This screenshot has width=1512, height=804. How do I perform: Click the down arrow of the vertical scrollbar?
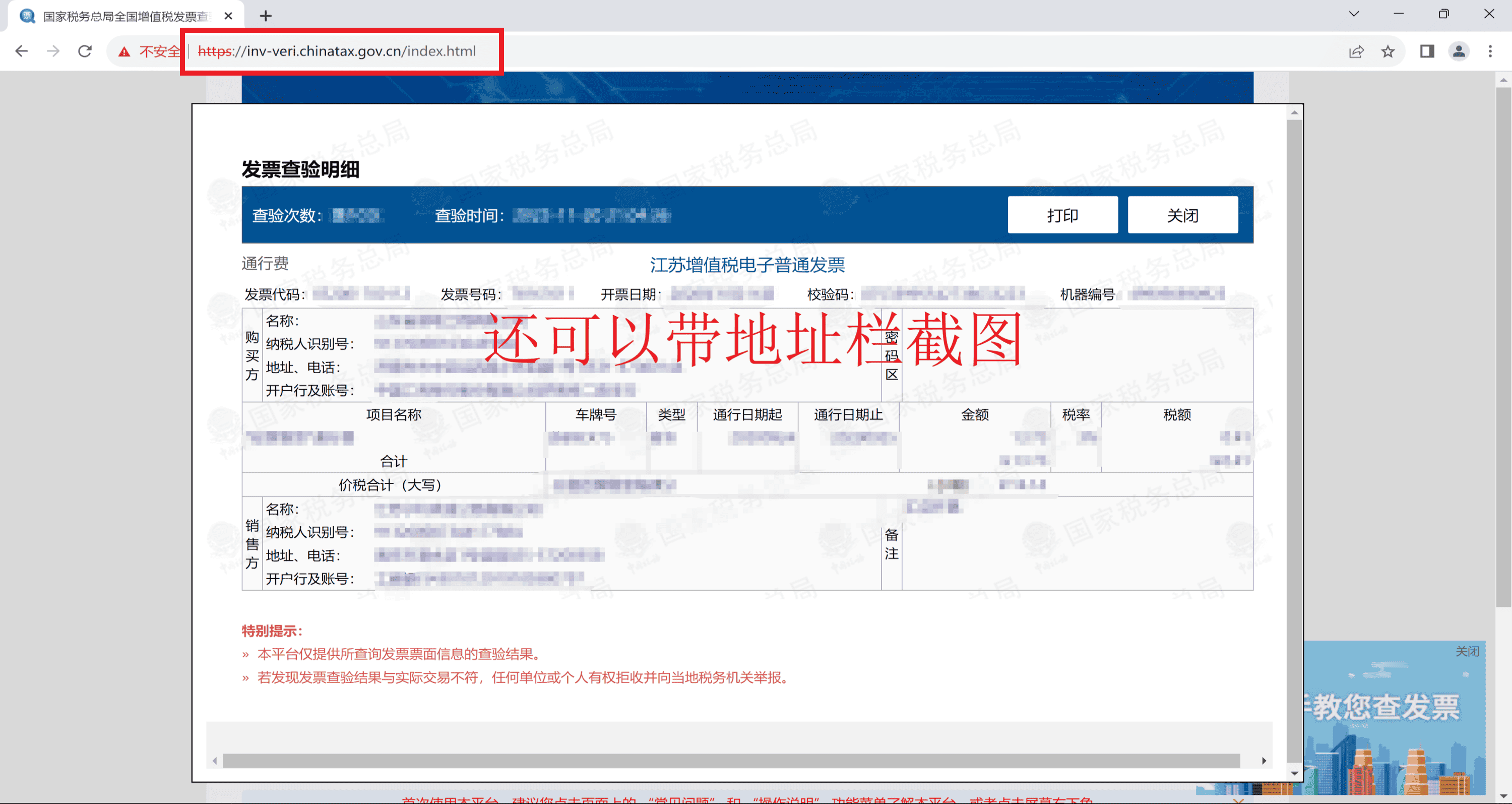pyautogui.click(x=1294, y=773)
